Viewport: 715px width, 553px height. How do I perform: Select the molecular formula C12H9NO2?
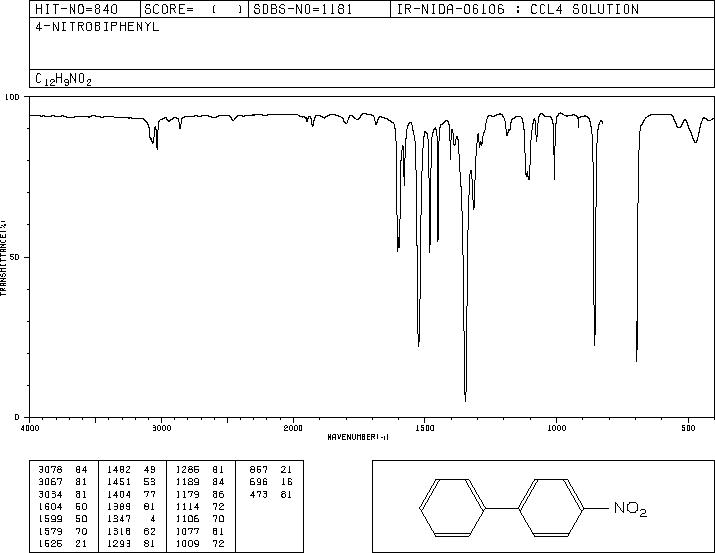pyautogui.click(x=63, y=79)
